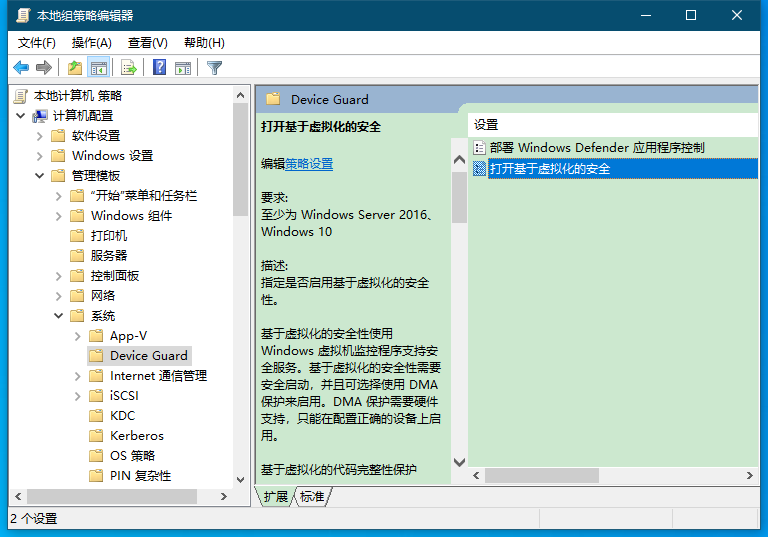
Task: Minimize the 本地组策略编辑器 window
Action: [646, 15]
